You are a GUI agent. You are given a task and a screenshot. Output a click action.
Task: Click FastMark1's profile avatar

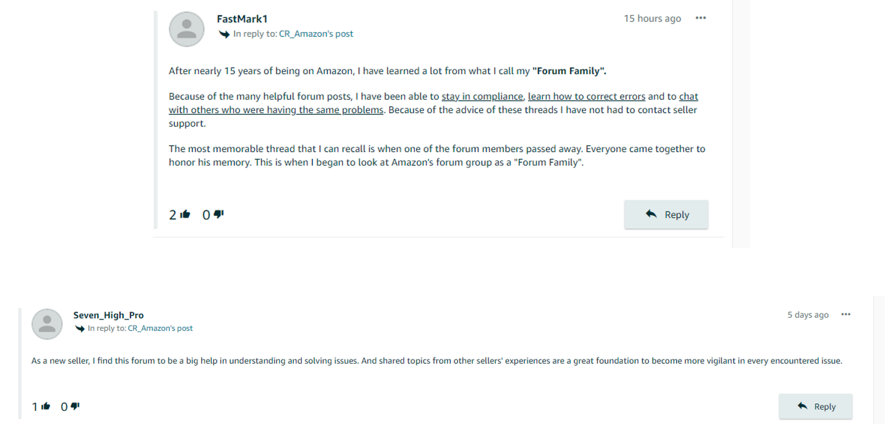coord(187,29)
